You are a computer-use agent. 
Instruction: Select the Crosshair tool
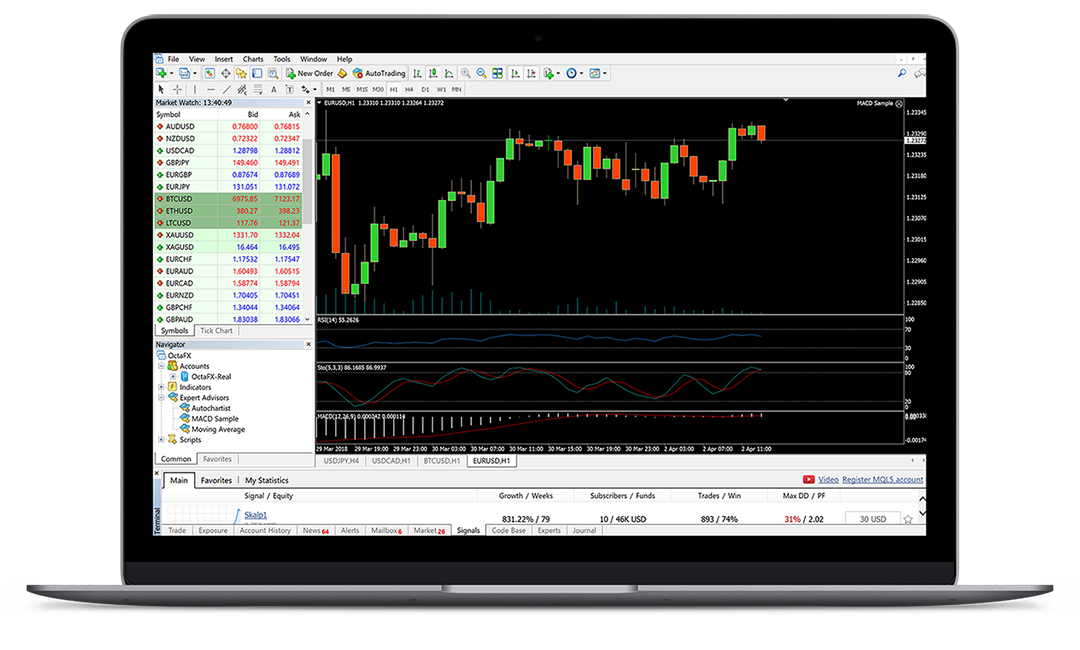[177, 90]
